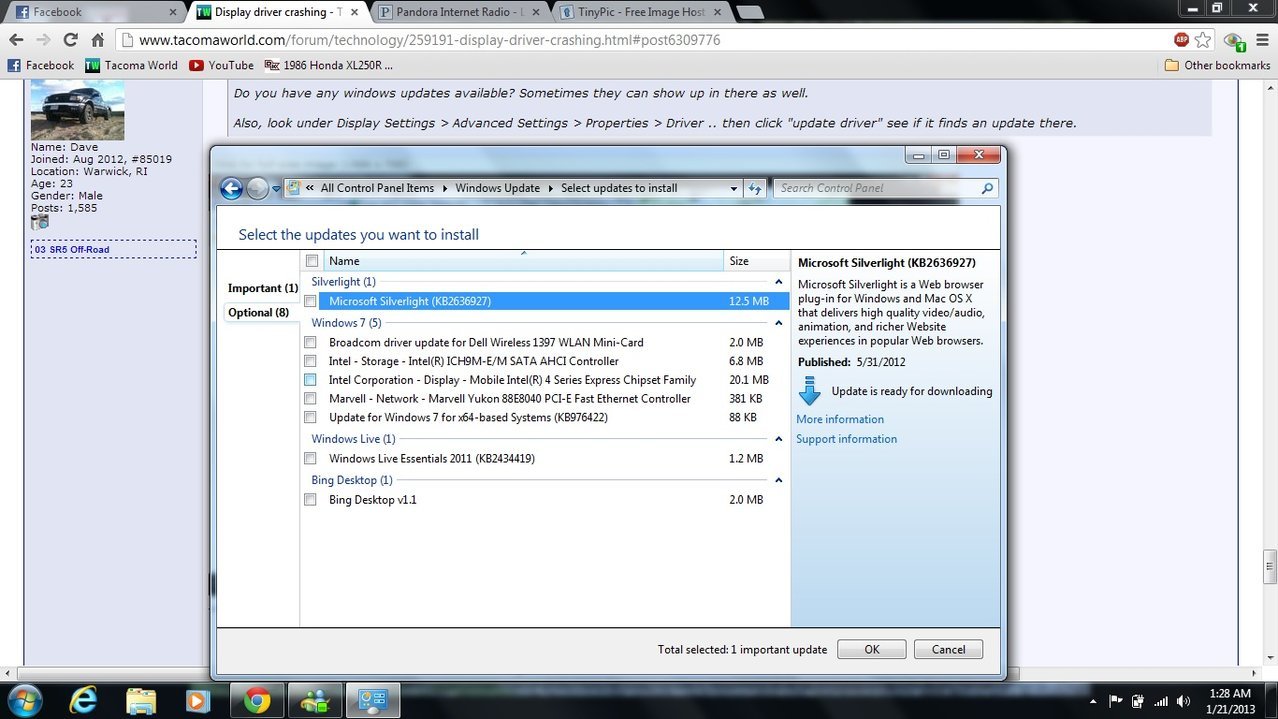Image resolution: width=1278 pixels, height=719 pixels.
Task: Open the Control Panel address history dropdown
Action: [x=734, y=188]
